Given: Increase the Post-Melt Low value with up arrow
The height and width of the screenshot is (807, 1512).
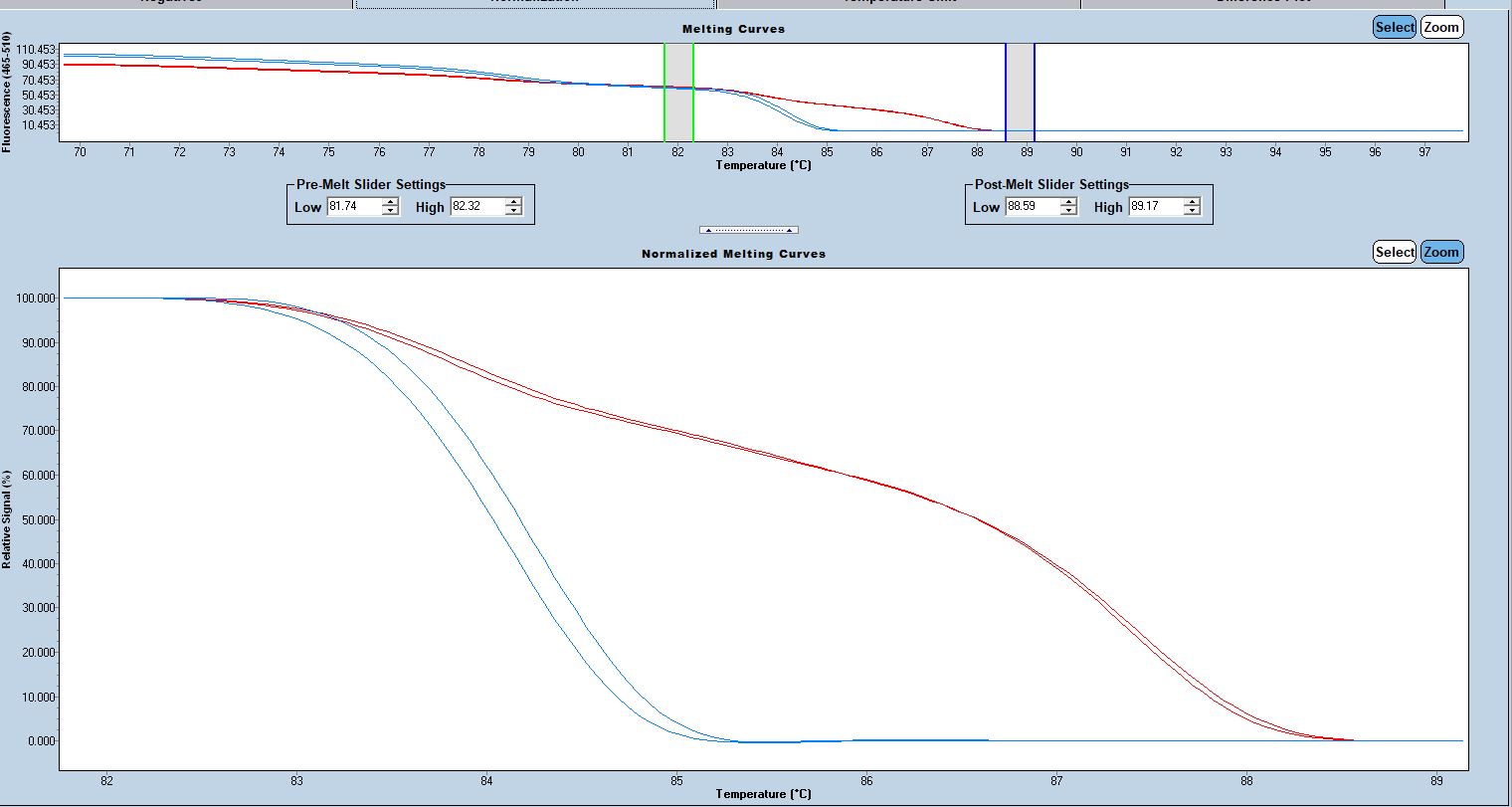Looking at the screenshot, I should [1068, 203].
